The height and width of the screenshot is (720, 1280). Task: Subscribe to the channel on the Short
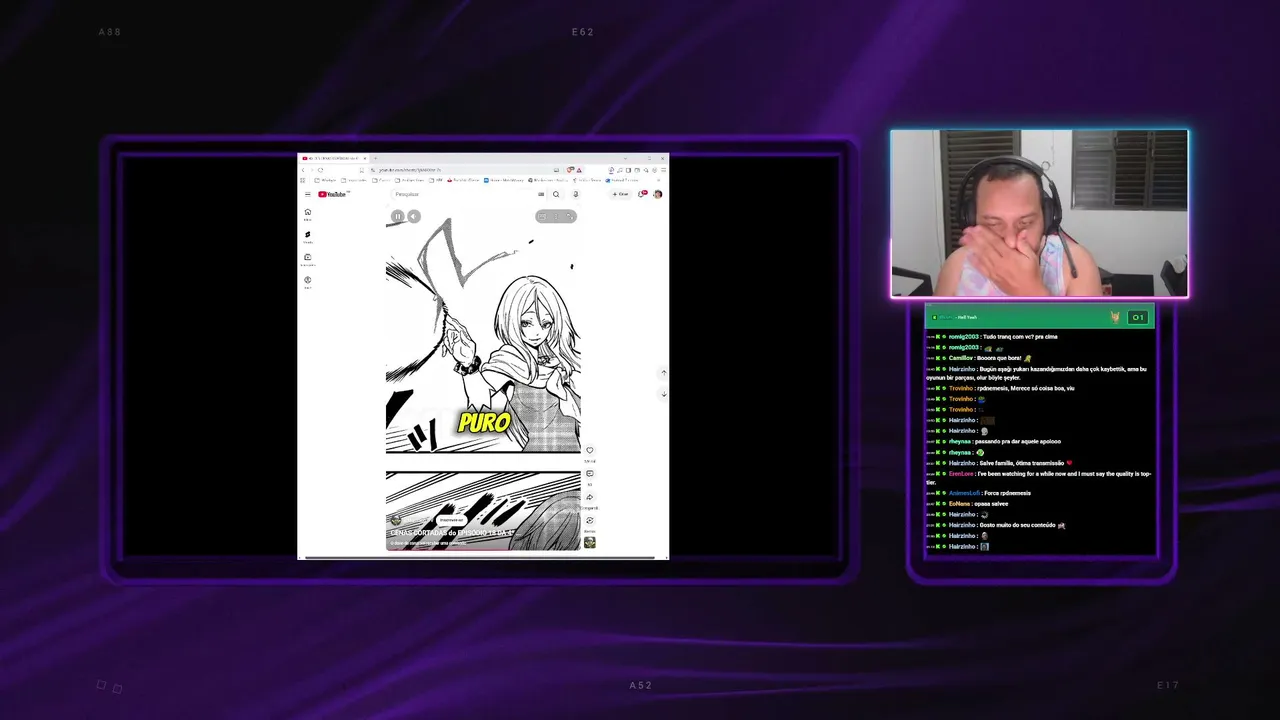click(x=452, y=520)
